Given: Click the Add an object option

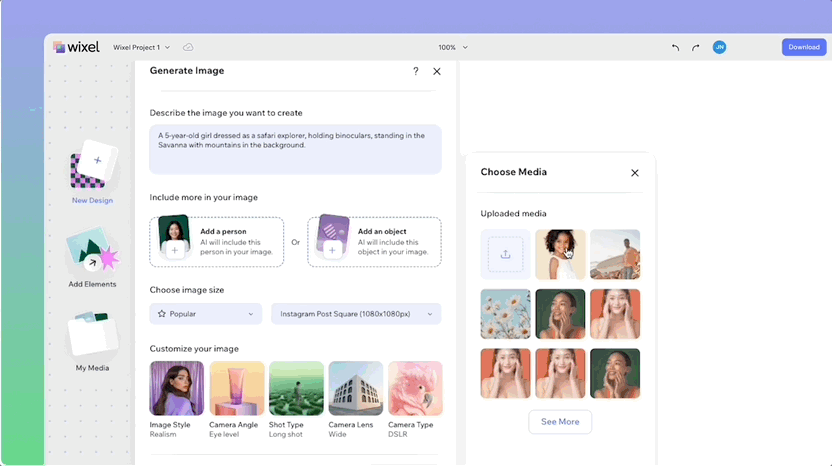Looking at the screenshot, I should pos(374,241).
